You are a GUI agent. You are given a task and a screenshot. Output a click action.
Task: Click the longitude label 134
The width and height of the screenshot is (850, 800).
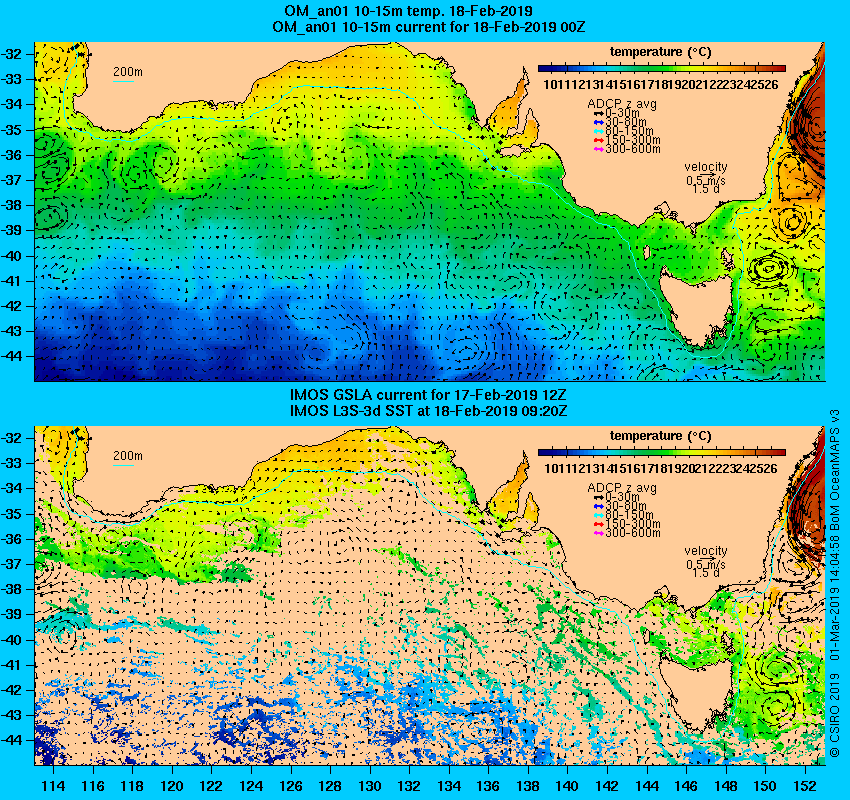tap(448, 786)
